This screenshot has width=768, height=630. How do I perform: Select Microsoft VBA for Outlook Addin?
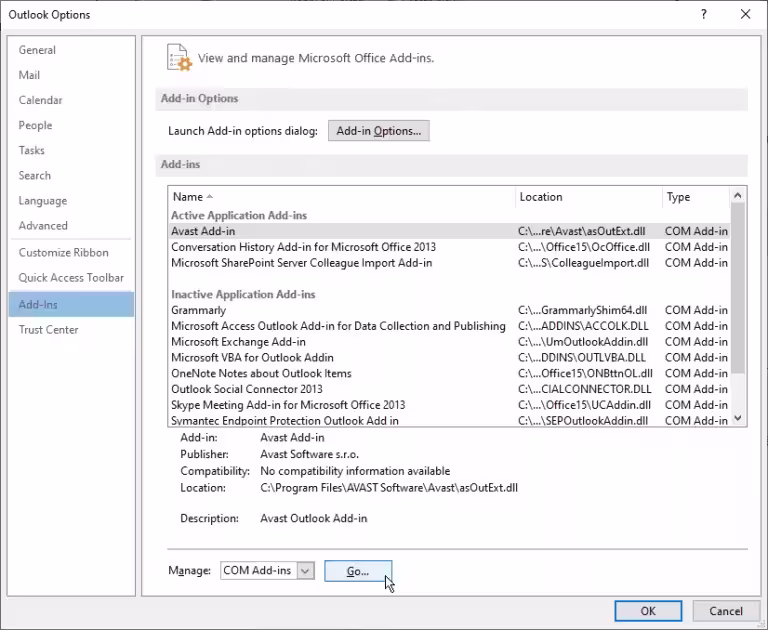point(449,358)
